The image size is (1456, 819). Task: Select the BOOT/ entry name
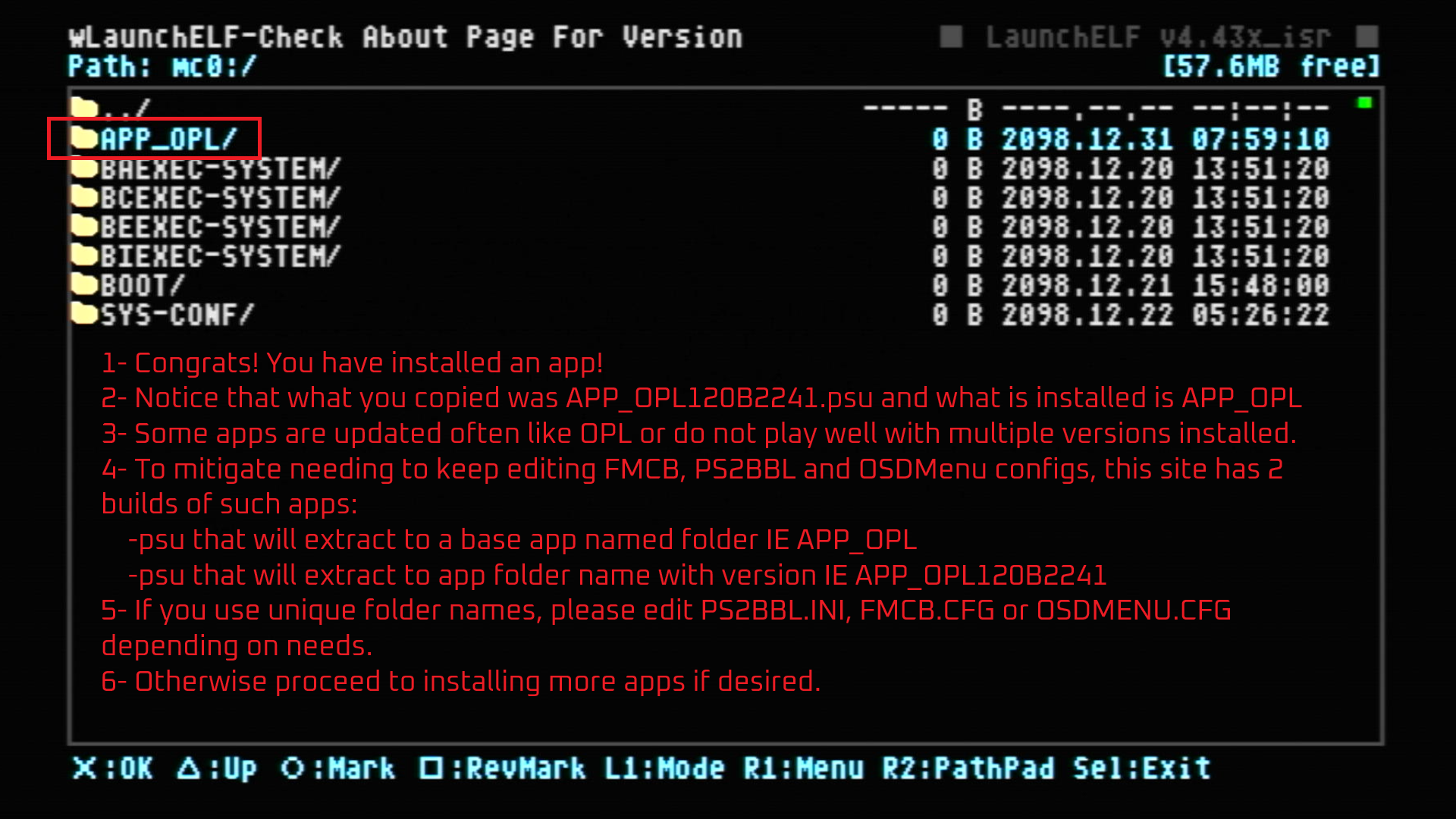(x=143, y=286)
